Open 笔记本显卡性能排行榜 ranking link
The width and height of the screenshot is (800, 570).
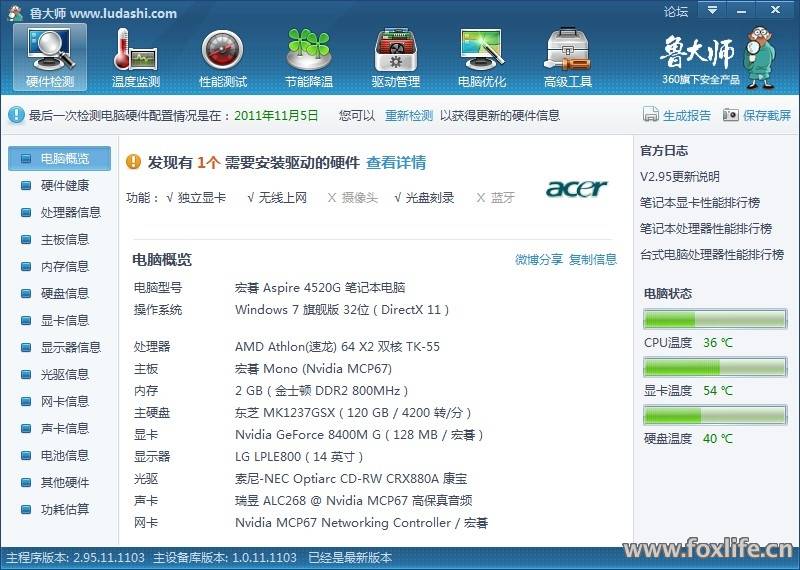(x=705, y=202)
